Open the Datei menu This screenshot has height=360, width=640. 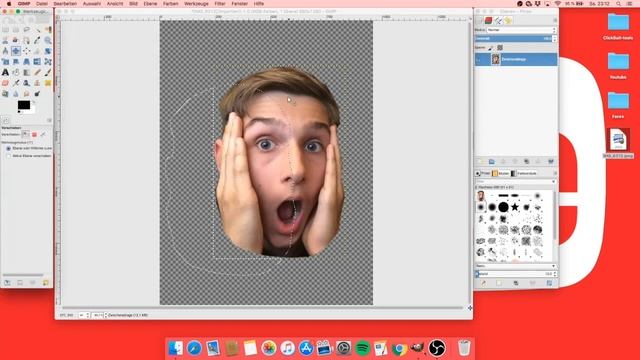(42, 4)
